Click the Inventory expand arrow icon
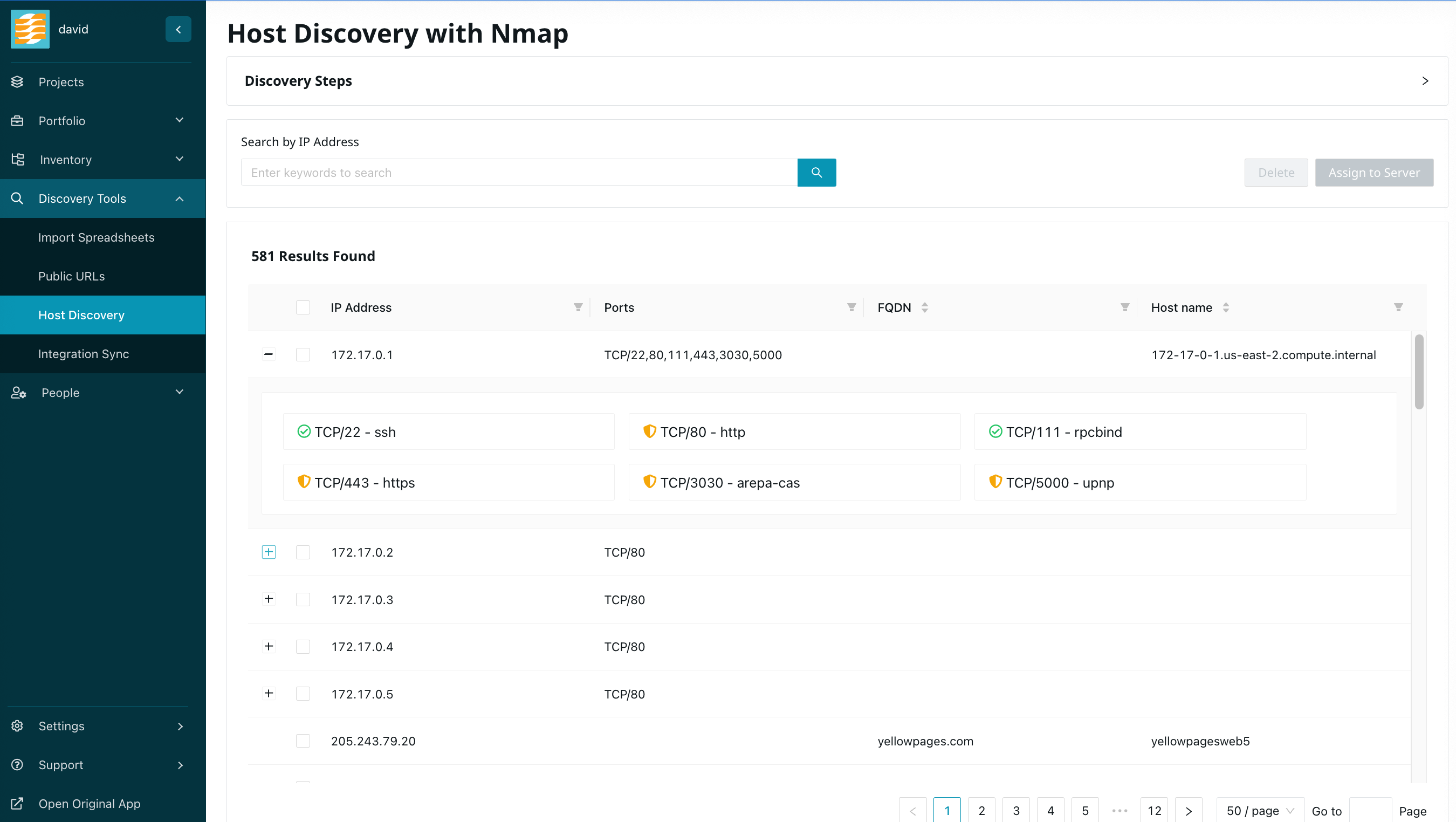1456x822 pixels. (180, 159)
